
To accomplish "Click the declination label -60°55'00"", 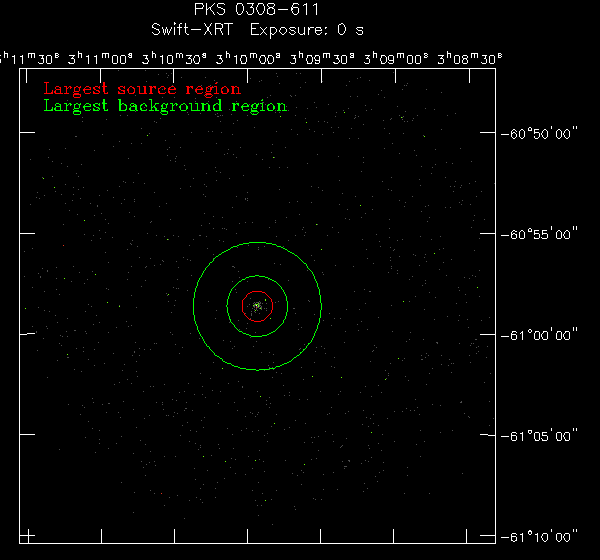I will click(539, 234).
